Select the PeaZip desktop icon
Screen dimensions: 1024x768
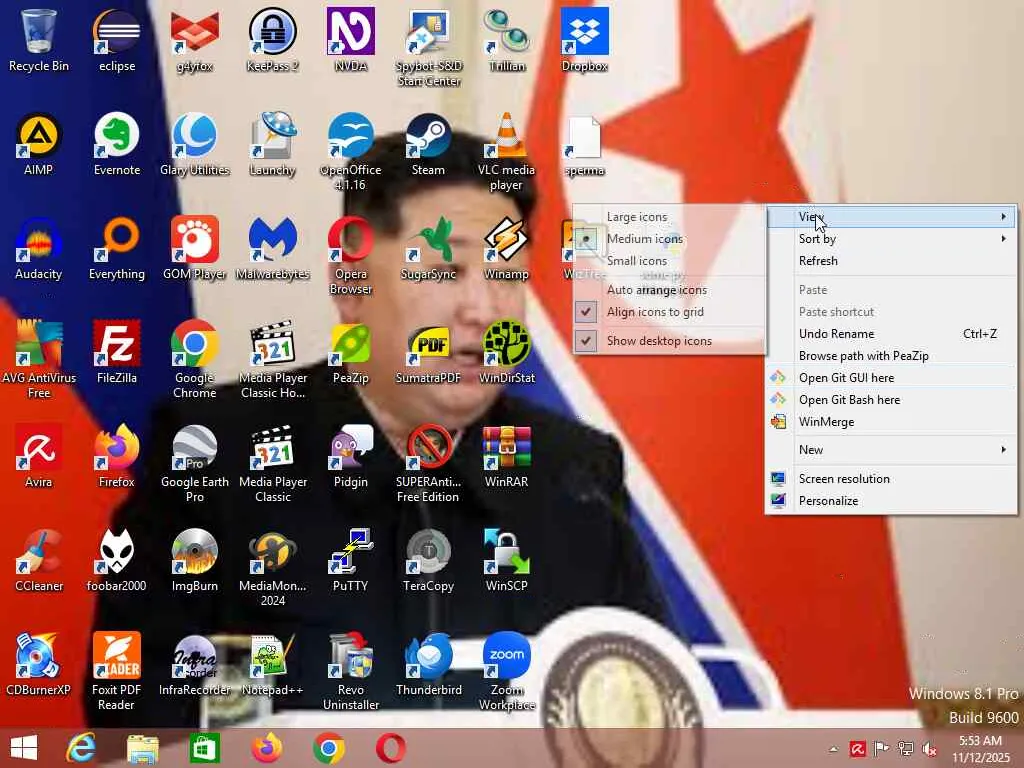pos(351,352)
